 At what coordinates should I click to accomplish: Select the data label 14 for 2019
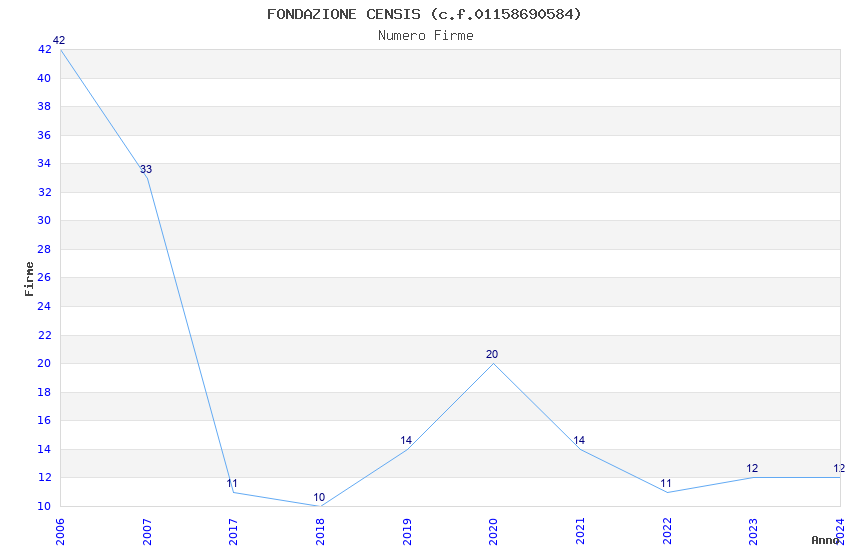click(406, 440)
